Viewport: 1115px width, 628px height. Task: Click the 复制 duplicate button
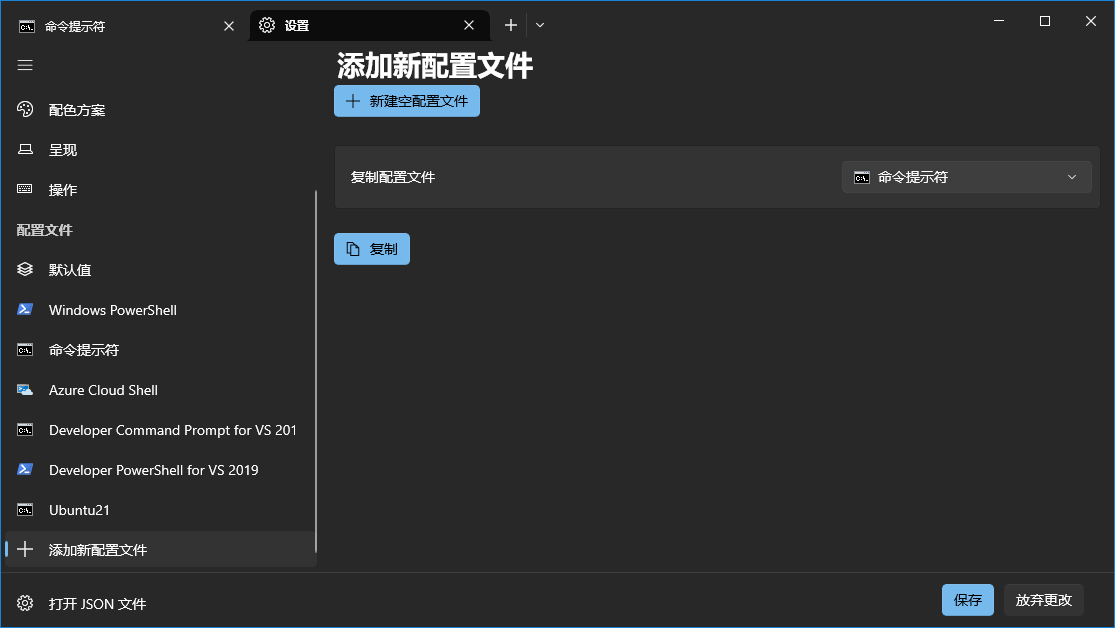372,249
